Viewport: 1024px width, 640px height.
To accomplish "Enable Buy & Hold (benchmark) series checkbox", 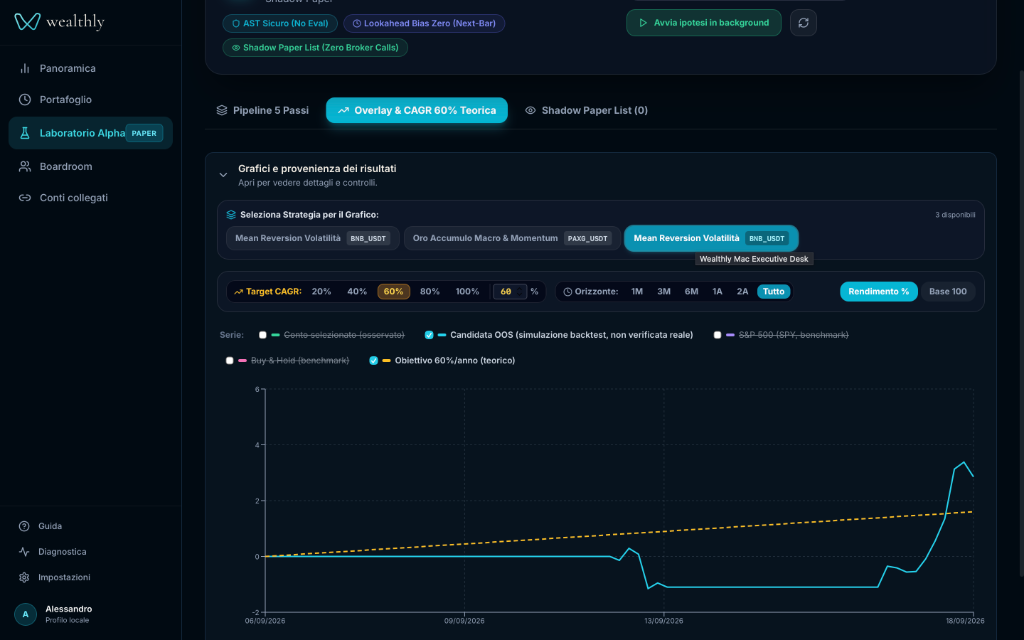I will [229, 360].
